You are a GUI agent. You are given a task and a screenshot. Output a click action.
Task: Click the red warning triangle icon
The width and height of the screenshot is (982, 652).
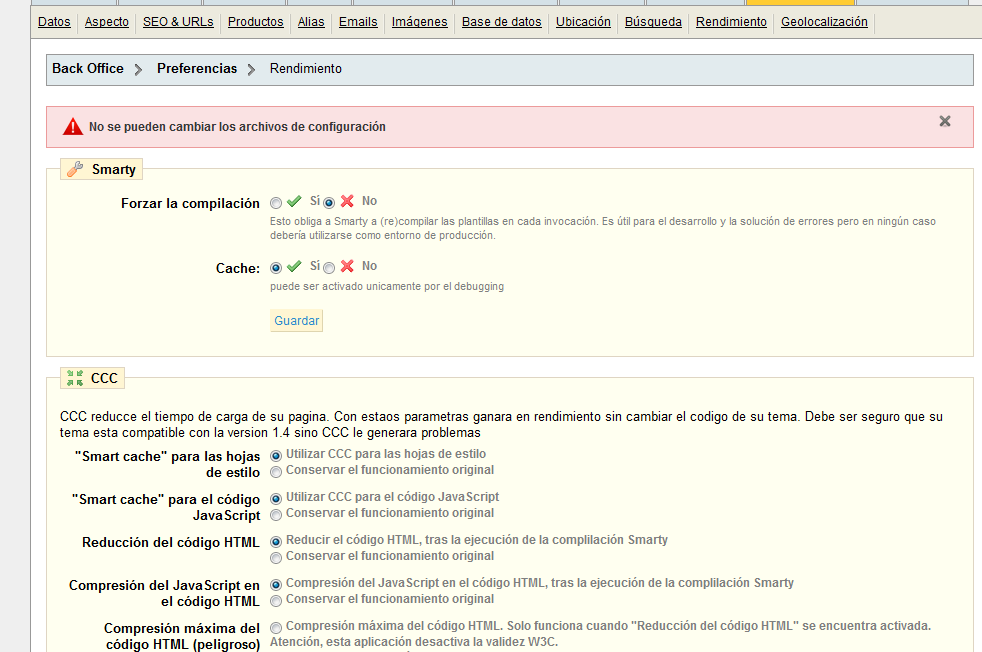pos(73,127)
